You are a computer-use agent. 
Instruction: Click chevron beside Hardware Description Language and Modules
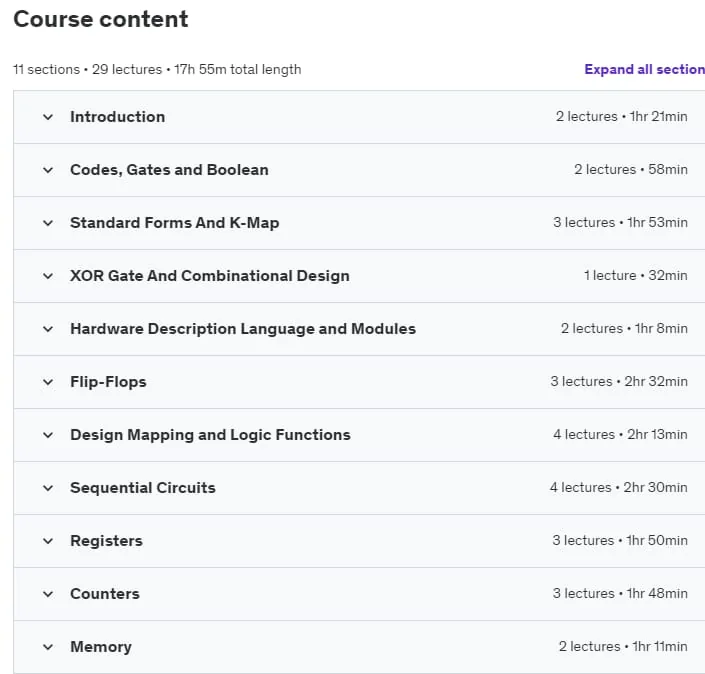coord(48,329)
